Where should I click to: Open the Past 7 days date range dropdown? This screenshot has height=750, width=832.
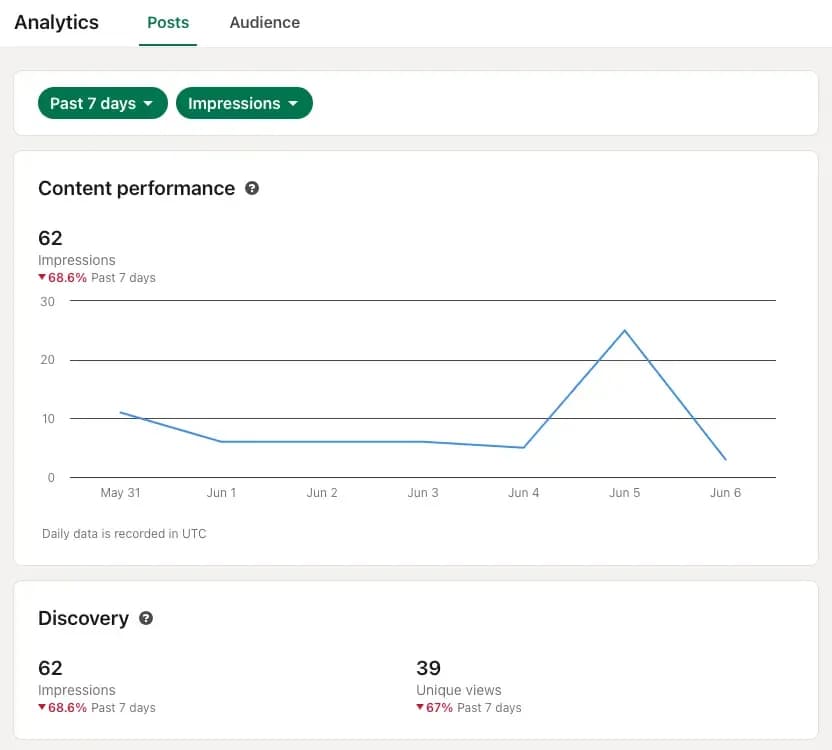pos(102,103)
